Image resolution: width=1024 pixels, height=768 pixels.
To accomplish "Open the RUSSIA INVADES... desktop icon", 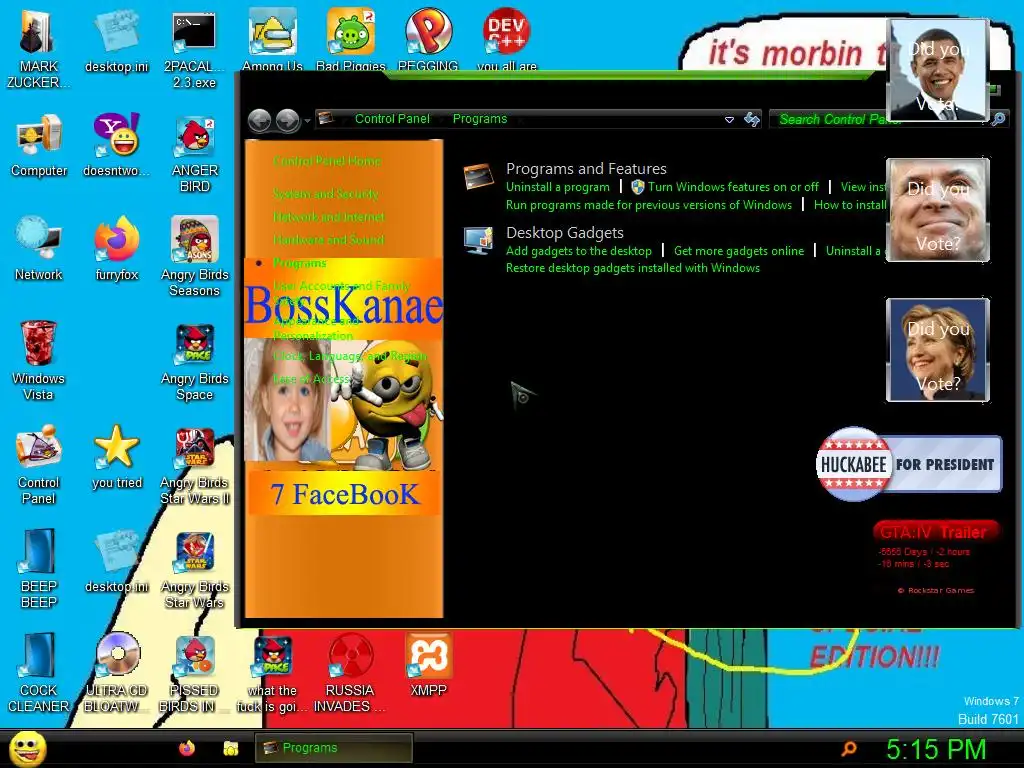I will [x=350, y=673].
